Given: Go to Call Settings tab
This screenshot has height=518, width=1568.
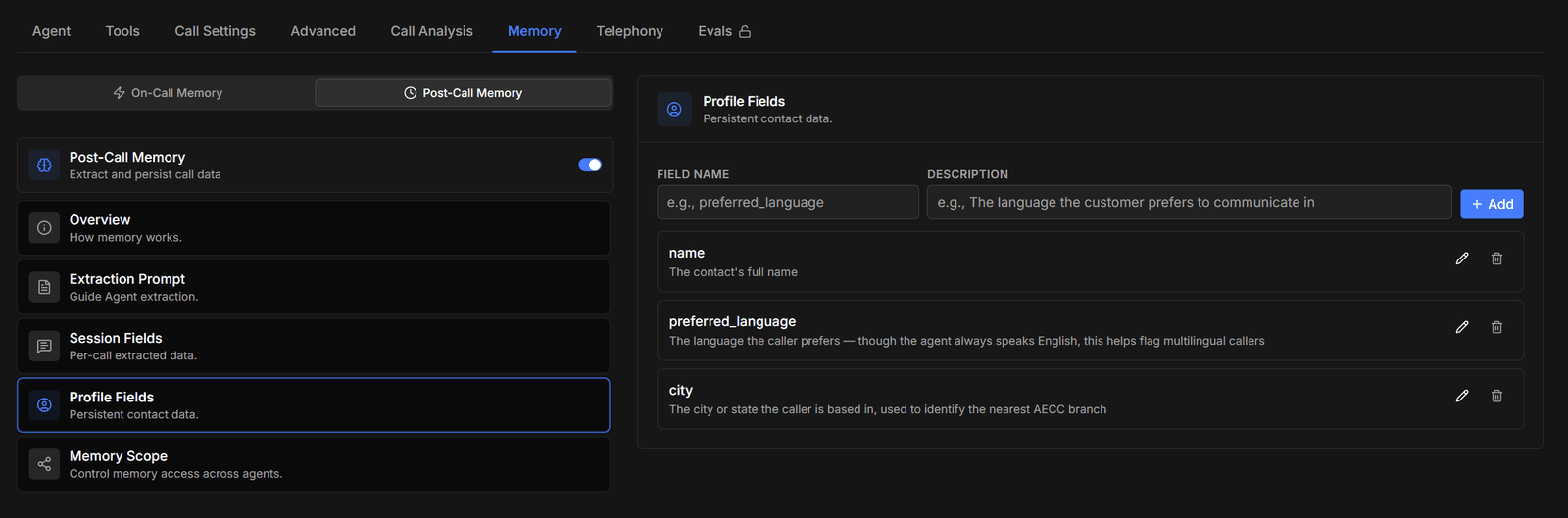Looking at the screenshot, I should coord(216,31).
